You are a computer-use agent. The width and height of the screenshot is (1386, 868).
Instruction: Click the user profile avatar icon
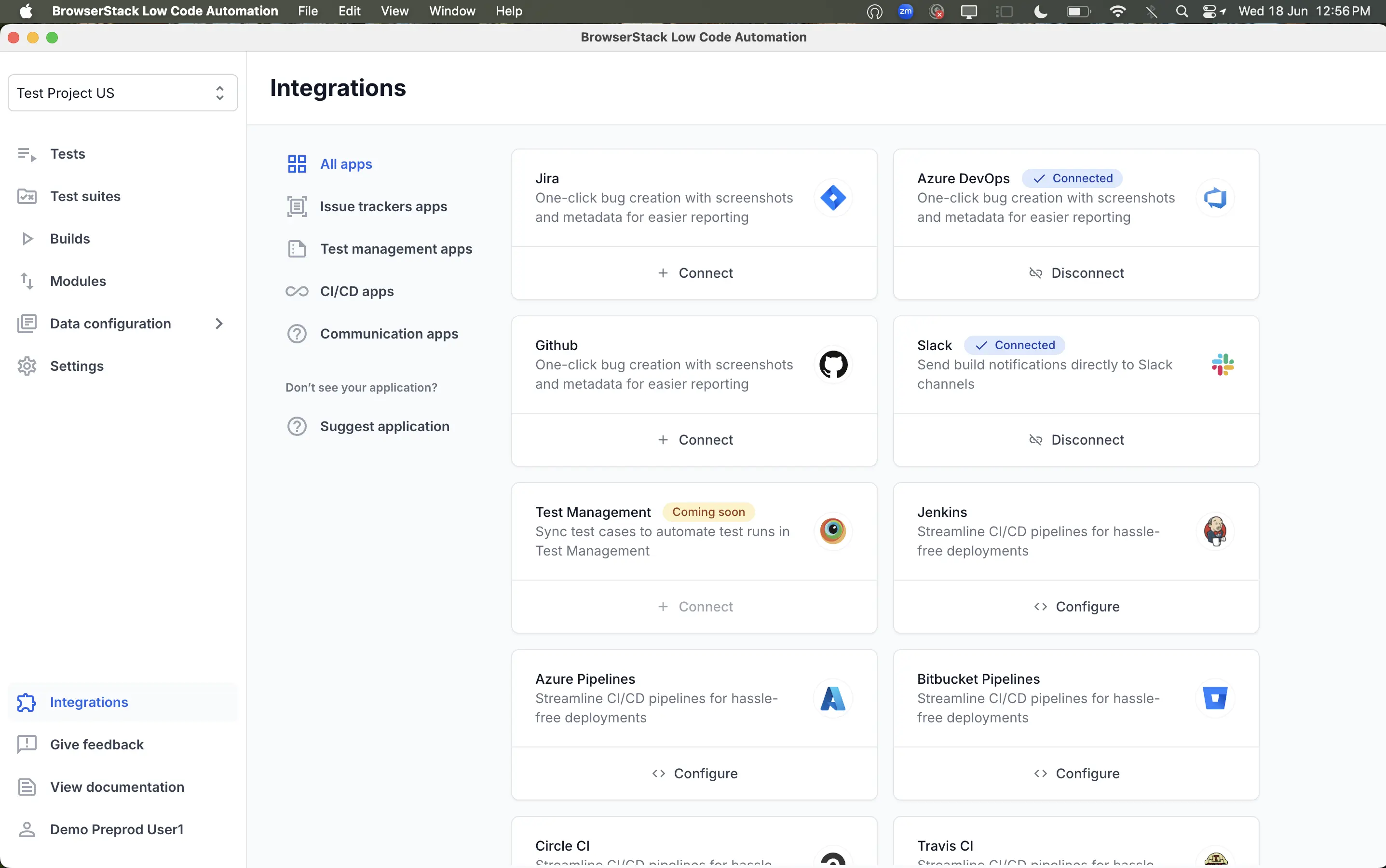click(x=27, y=829)
